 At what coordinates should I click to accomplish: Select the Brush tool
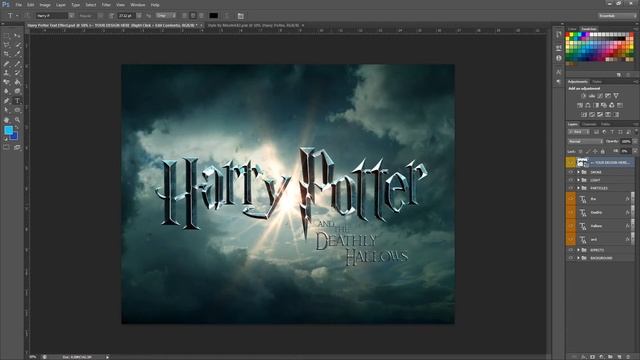(17, 64)
